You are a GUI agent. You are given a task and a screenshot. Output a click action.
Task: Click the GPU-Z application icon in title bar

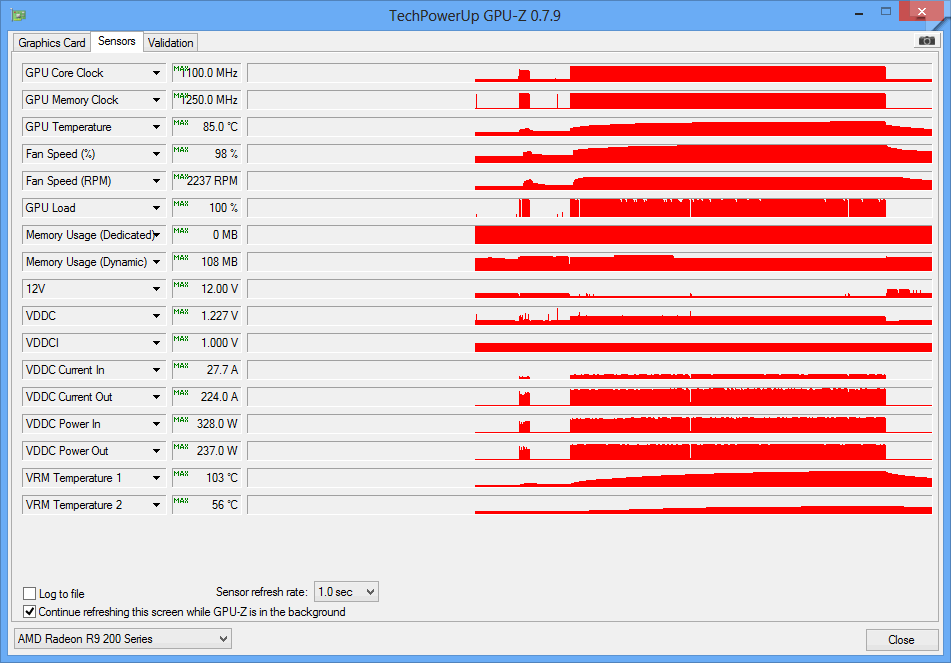[19, 15]
